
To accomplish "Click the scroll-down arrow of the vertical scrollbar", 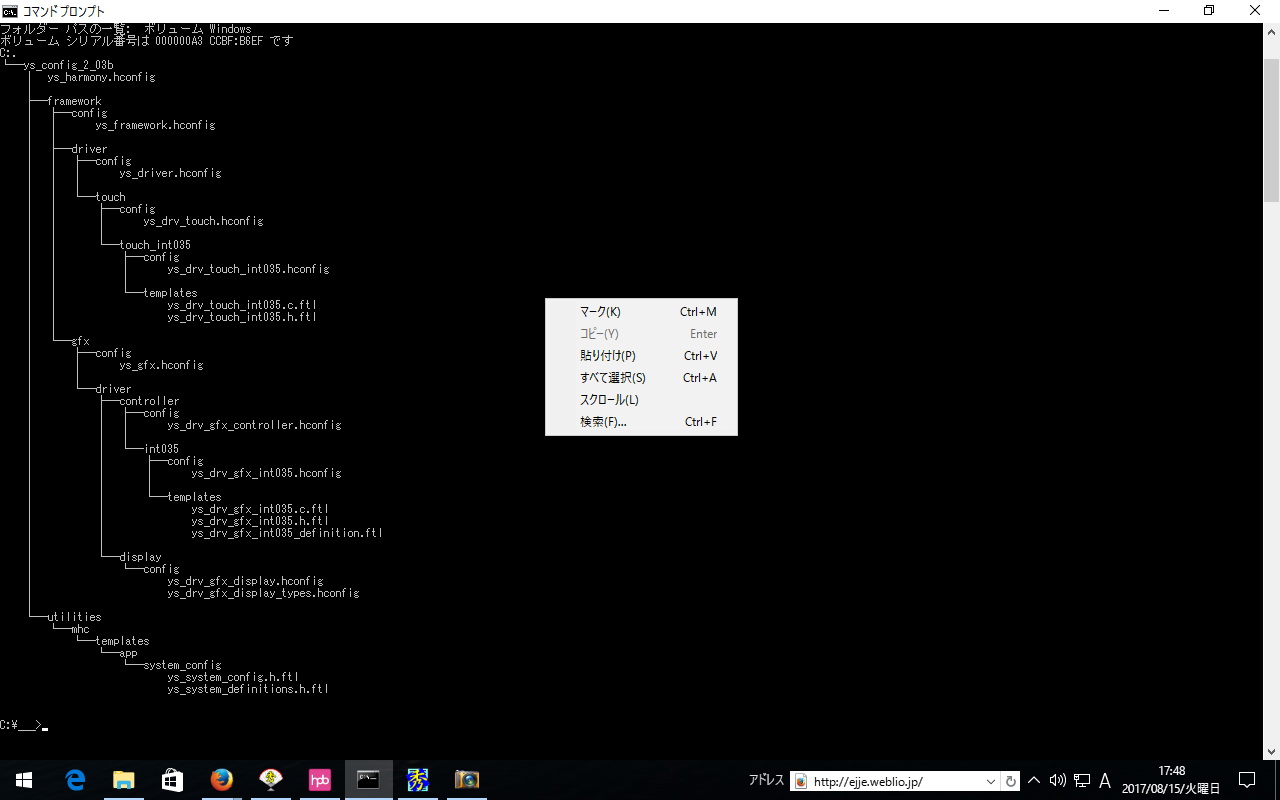I will pyautogui.click(x=1271, y=752).
